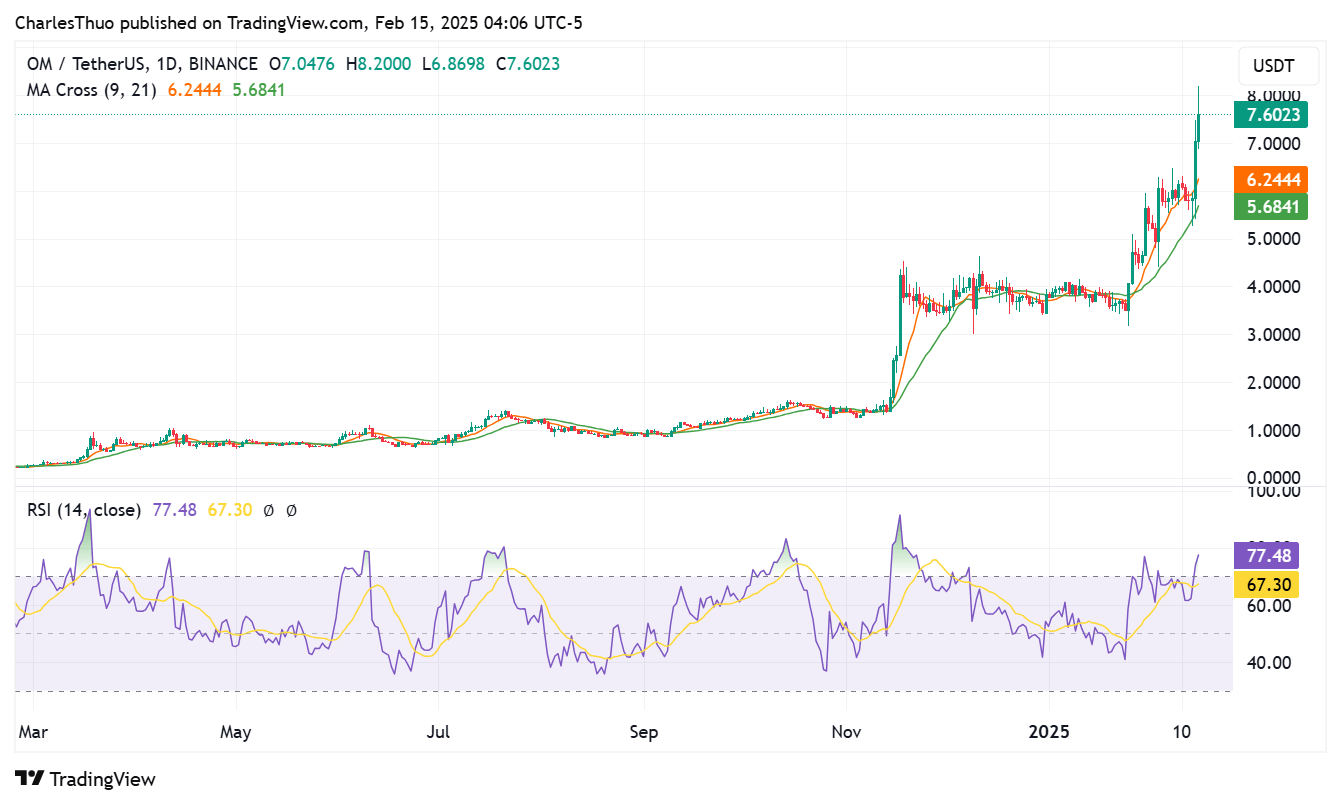This screenshot has height=805, width=1341.
Task: Click the TradingView wordmark text at bottom
Action: pyautogui.click(x=102, y=779)
